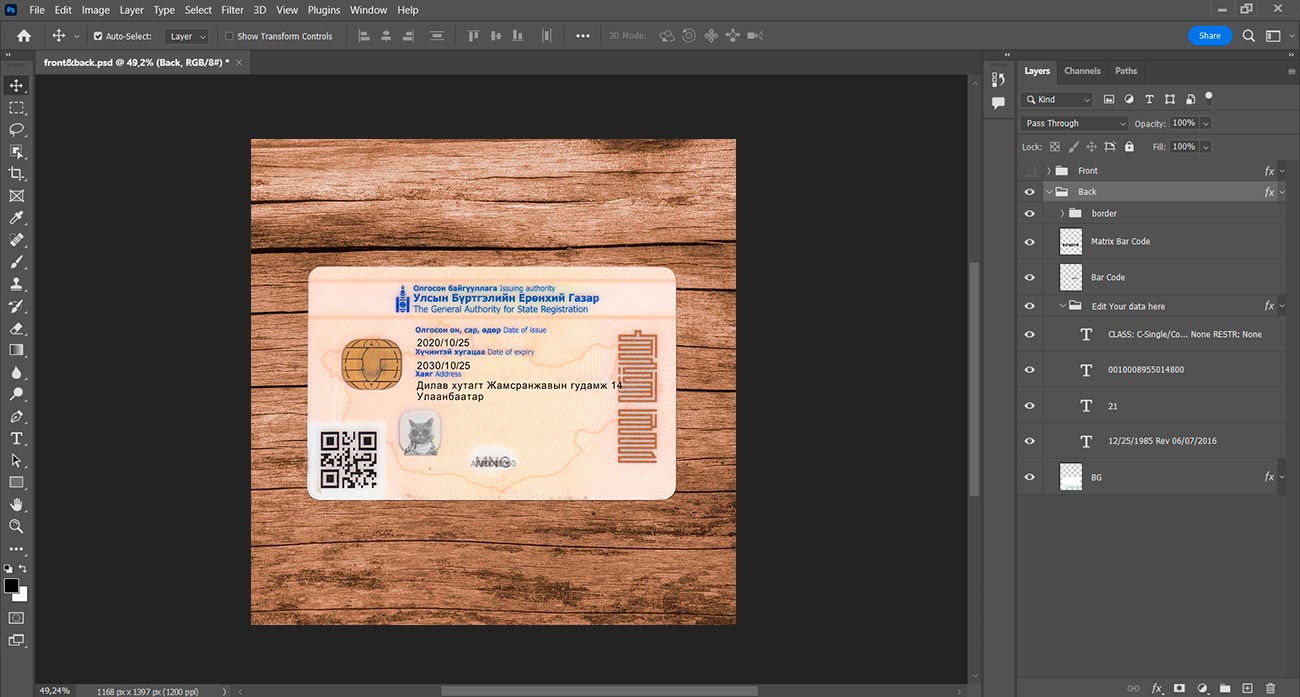Delete layer using trash icon

[x=1271, y=688]
